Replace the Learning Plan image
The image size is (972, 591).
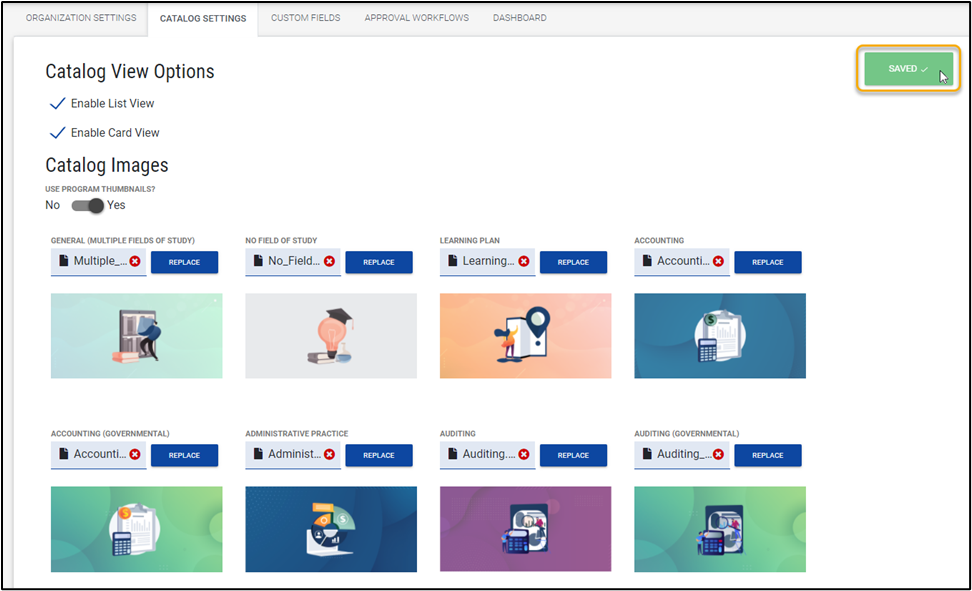point(573,262)
